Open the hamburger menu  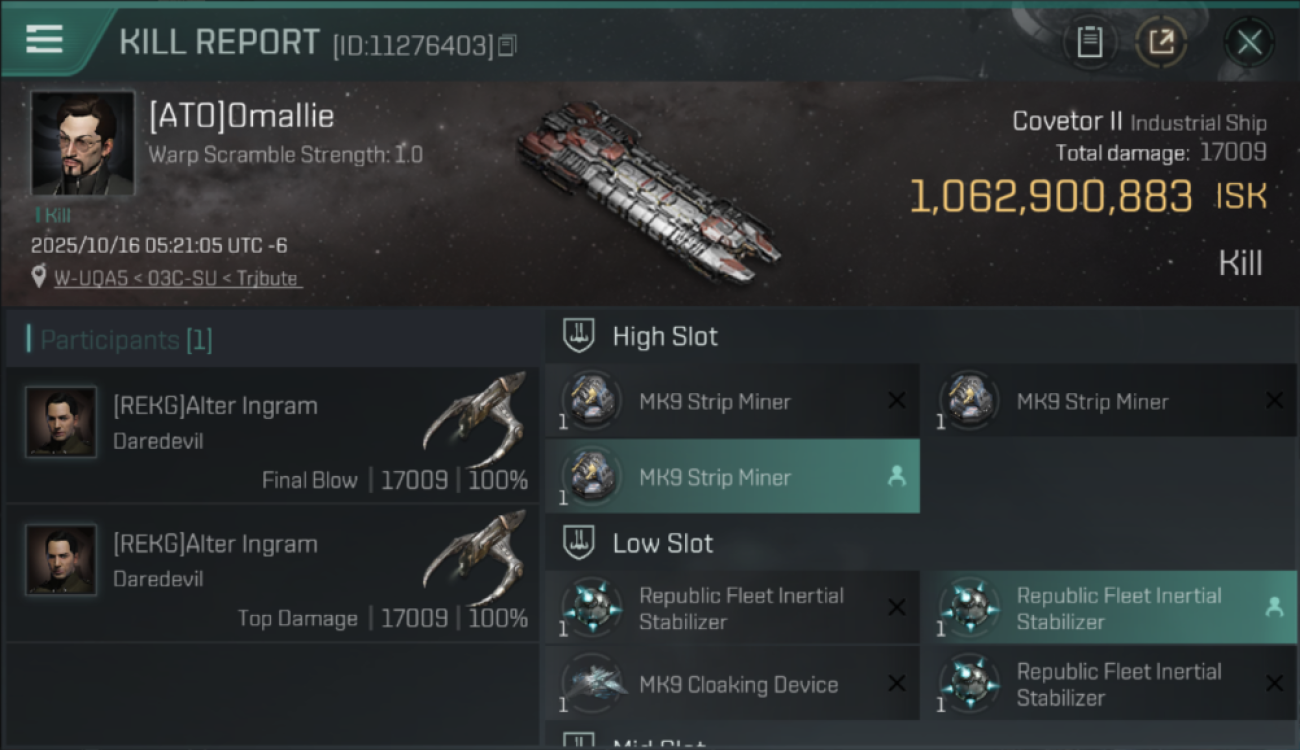click(x=44, y=39)
